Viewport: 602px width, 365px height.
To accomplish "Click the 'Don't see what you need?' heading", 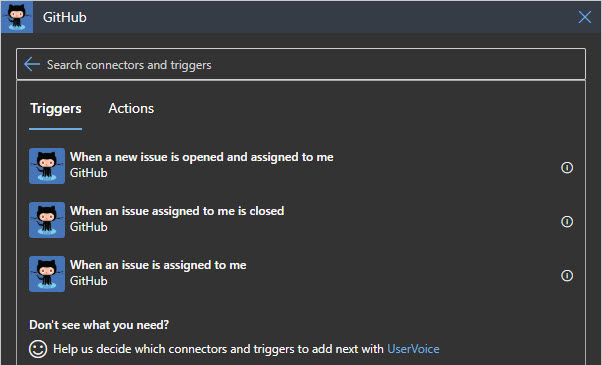I will click(x=99, y=325).
